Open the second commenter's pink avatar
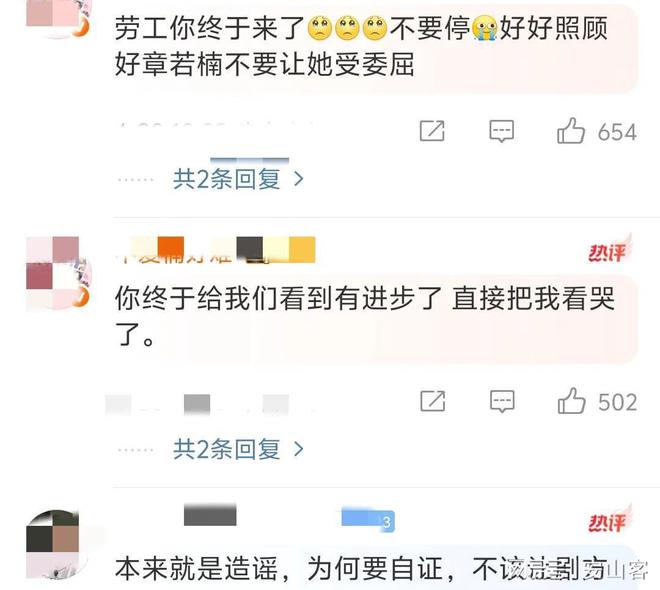The image size is (660, 590). (58, 272)
